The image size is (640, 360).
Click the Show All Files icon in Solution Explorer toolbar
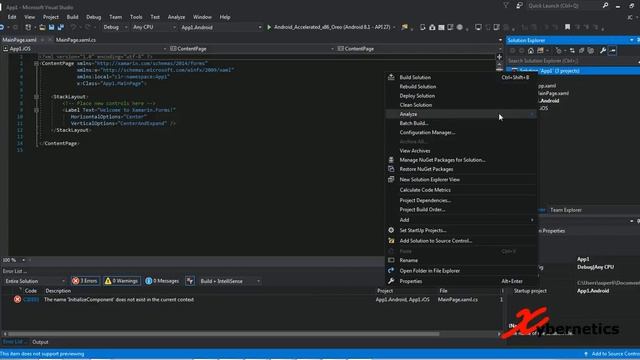590,51
